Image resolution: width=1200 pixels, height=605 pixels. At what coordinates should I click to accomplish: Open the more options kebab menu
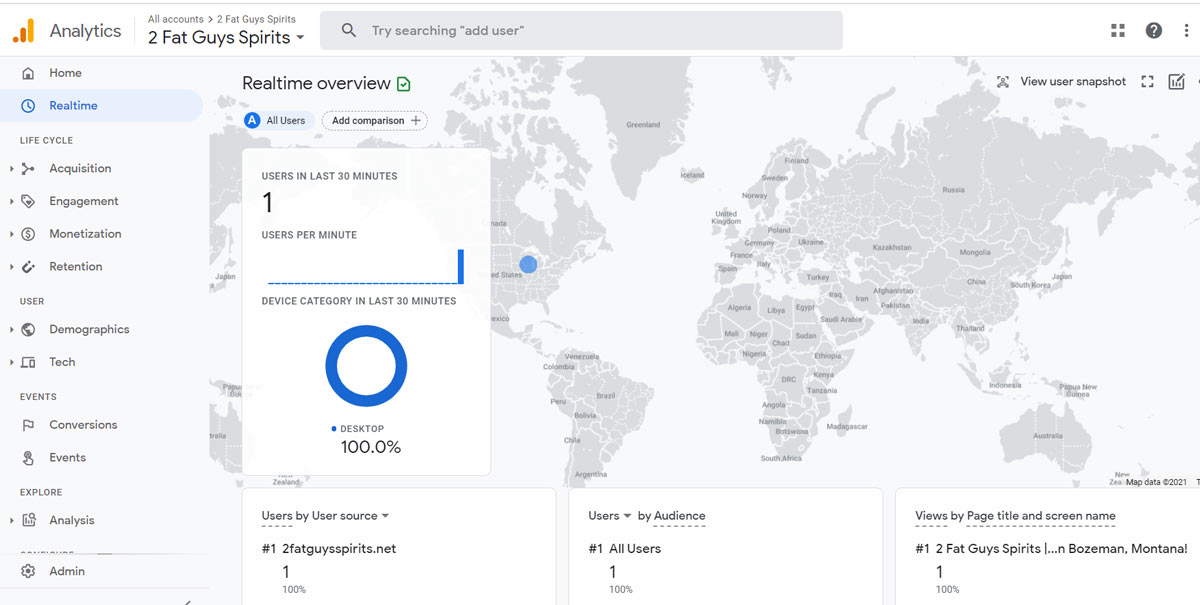1187,31
